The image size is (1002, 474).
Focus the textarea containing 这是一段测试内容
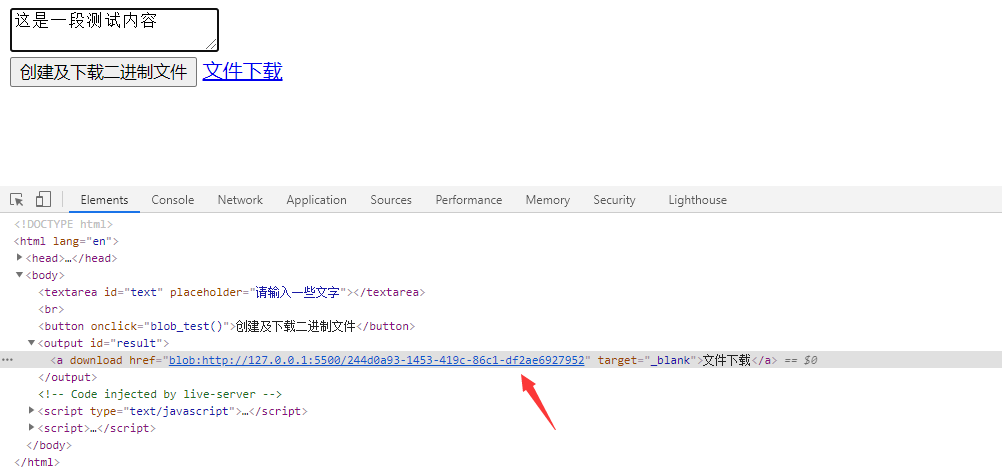click(114, 30)
